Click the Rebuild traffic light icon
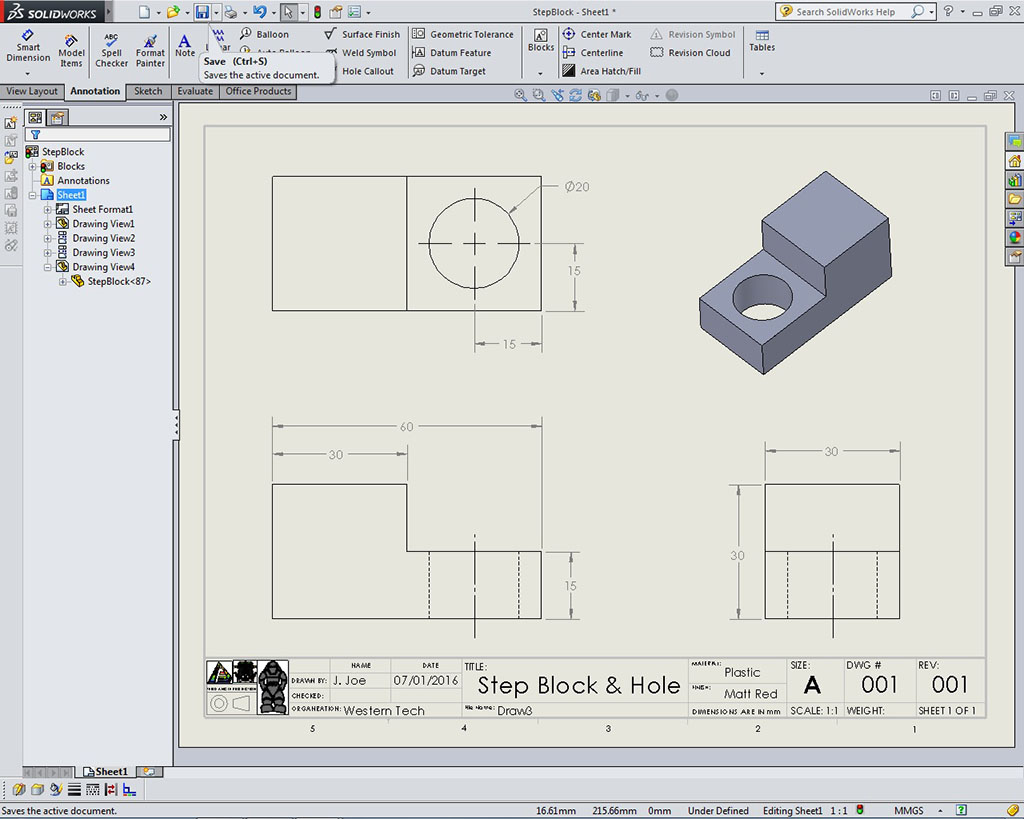 317,12
